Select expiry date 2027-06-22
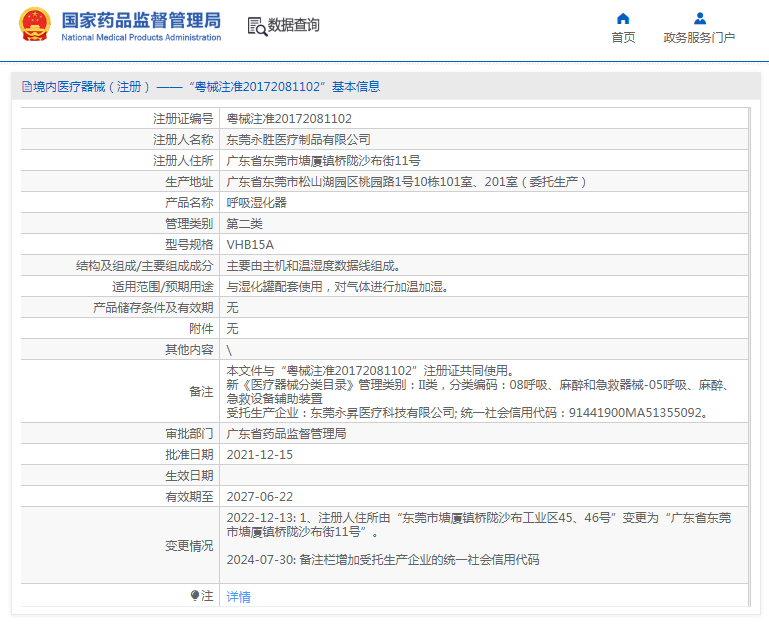The image size is (769, 625). coord(259,497)
